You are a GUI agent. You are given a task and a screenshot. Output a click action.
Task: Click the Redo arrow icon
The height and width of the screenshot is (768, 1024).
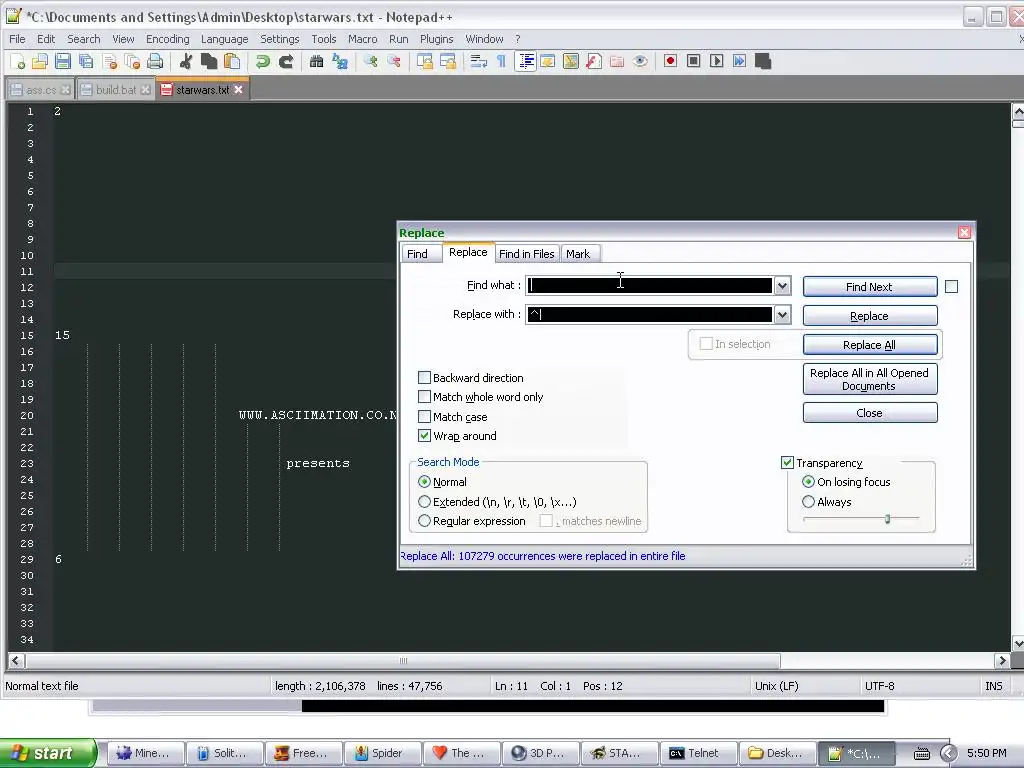point(285,61)
